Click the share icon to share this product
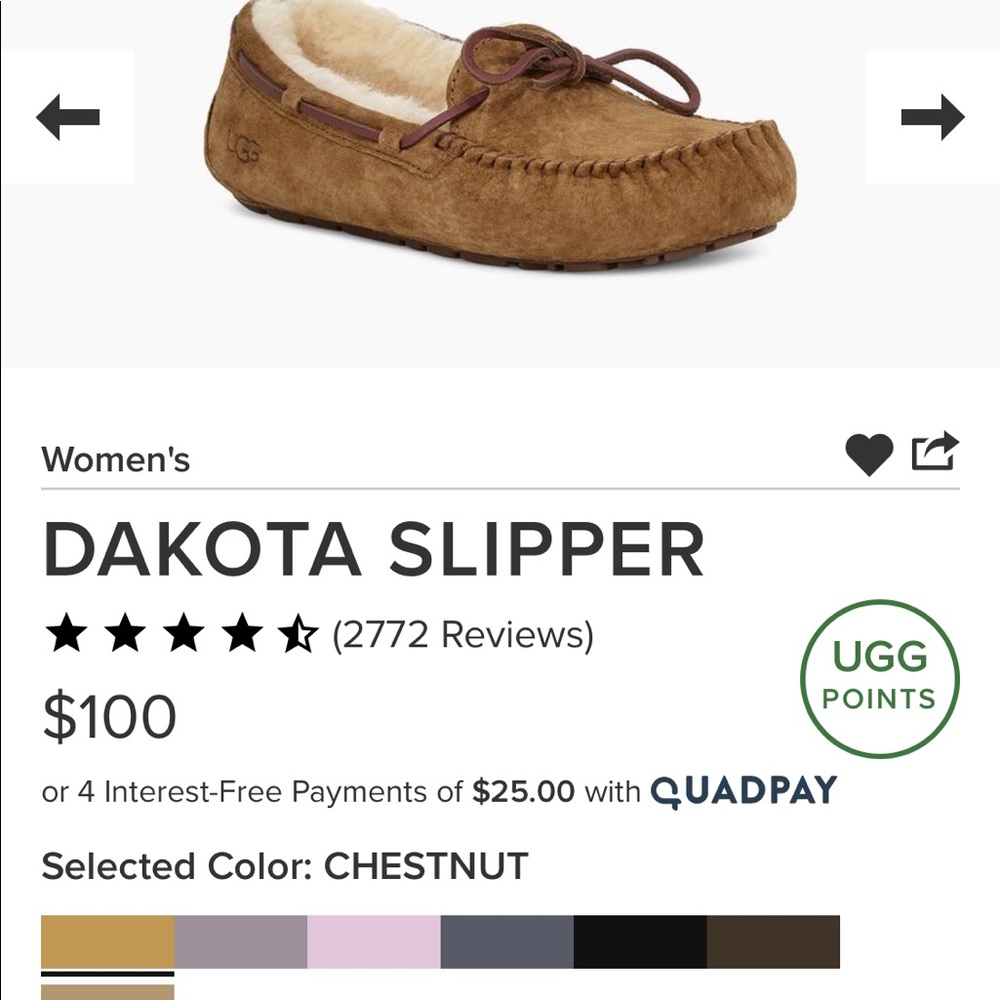The image size is (1000, 1000). coord(936,452)
